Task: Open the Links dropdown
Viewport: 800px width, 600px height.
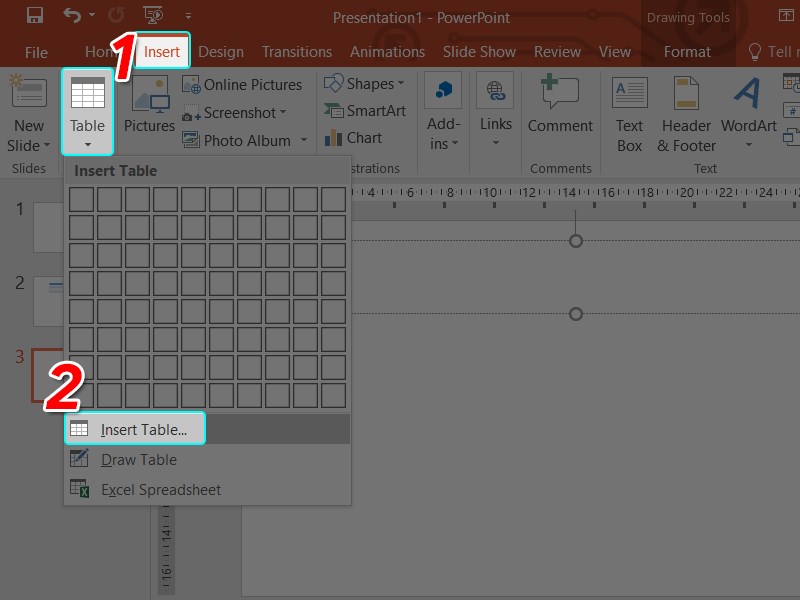Action: (x=495, y=113)
